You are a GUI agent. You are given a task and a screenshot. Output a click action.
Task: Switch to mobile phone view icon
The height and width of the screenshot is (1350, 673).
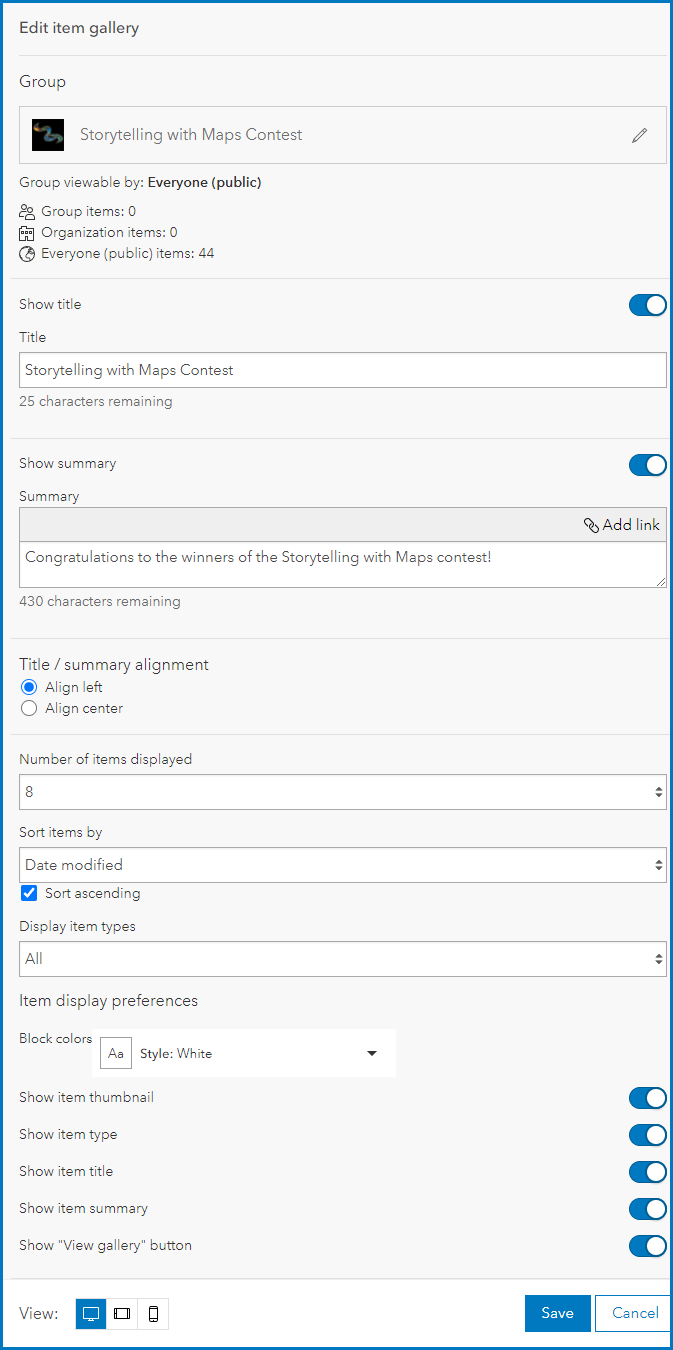click(x=153, y=1313)
